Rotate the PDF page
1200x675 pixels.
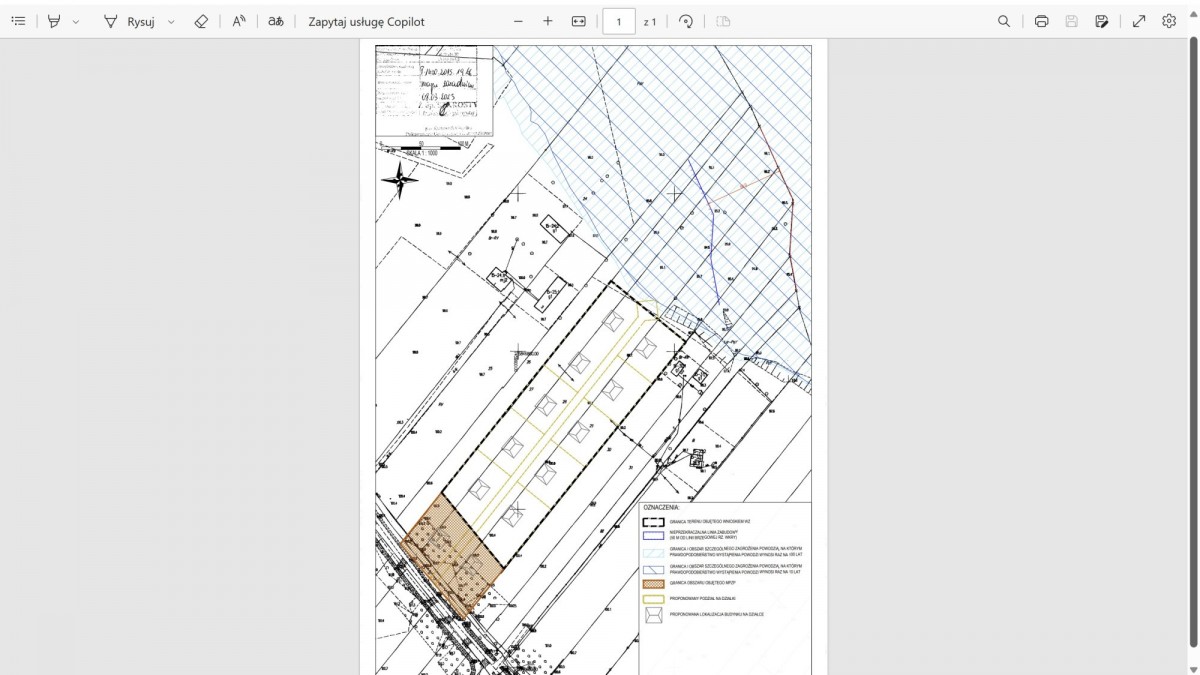(x=686, y=21)
